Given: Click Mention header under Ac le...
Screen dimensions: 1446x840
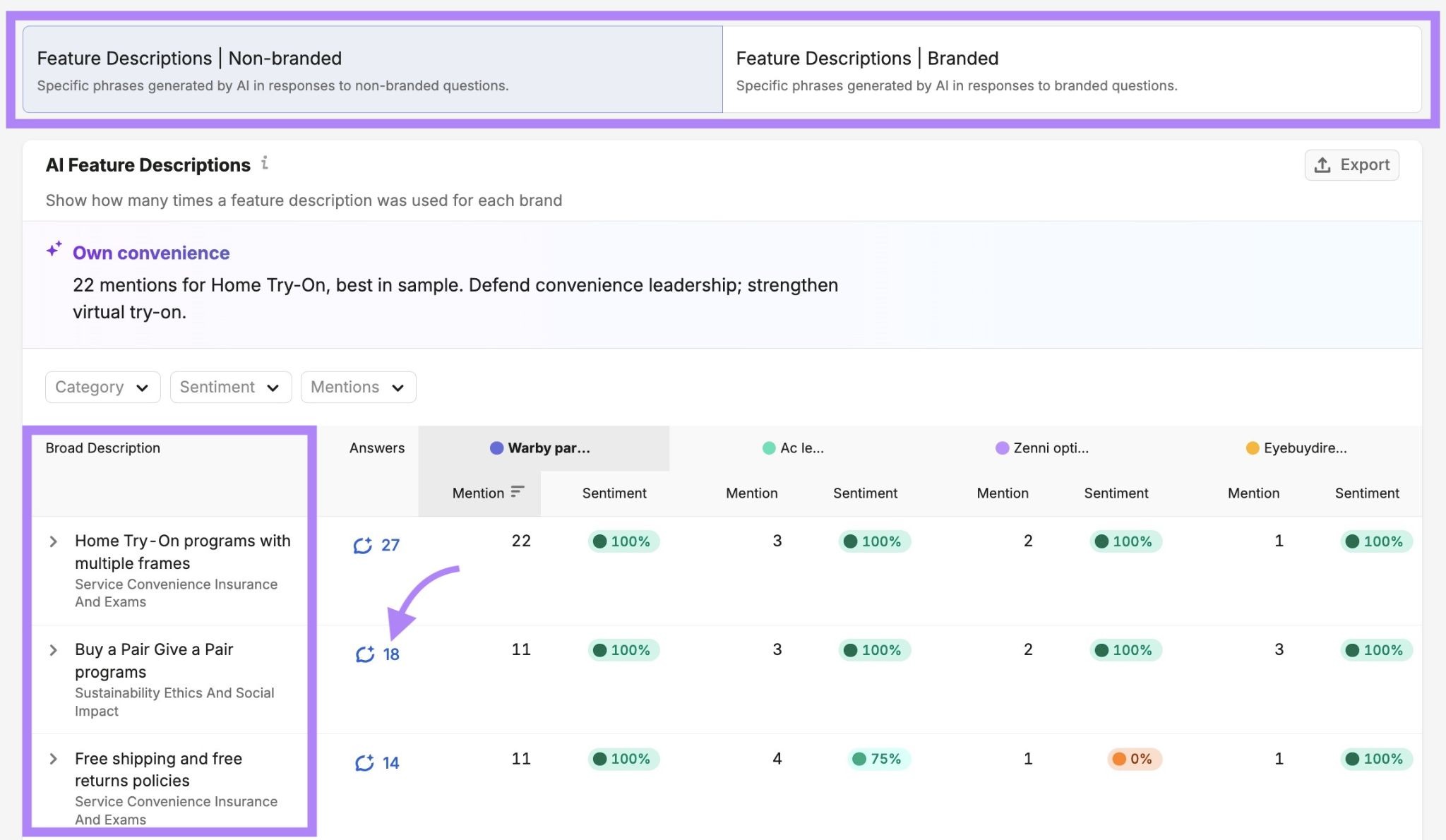Looking at the screenshot, I should point(752,493).
